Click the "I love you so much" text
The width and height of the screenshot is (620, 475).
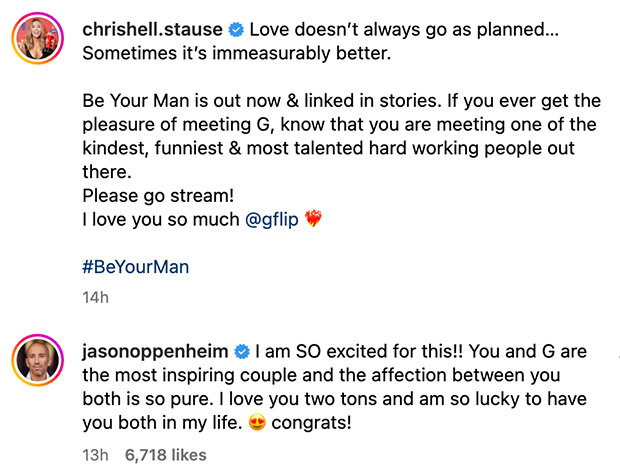160,220
